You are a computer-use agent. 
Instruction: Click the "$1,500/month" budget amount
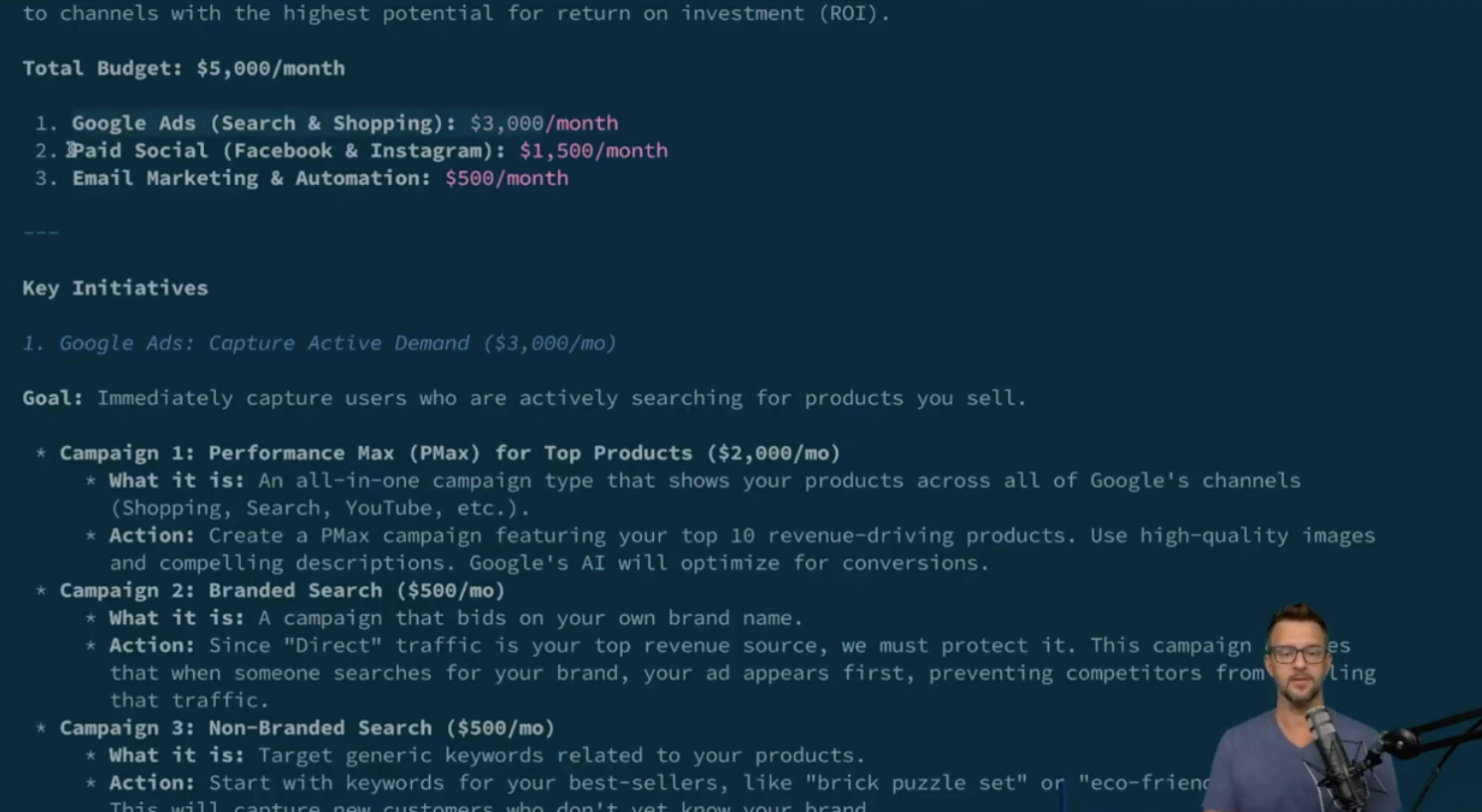(593, 151)
